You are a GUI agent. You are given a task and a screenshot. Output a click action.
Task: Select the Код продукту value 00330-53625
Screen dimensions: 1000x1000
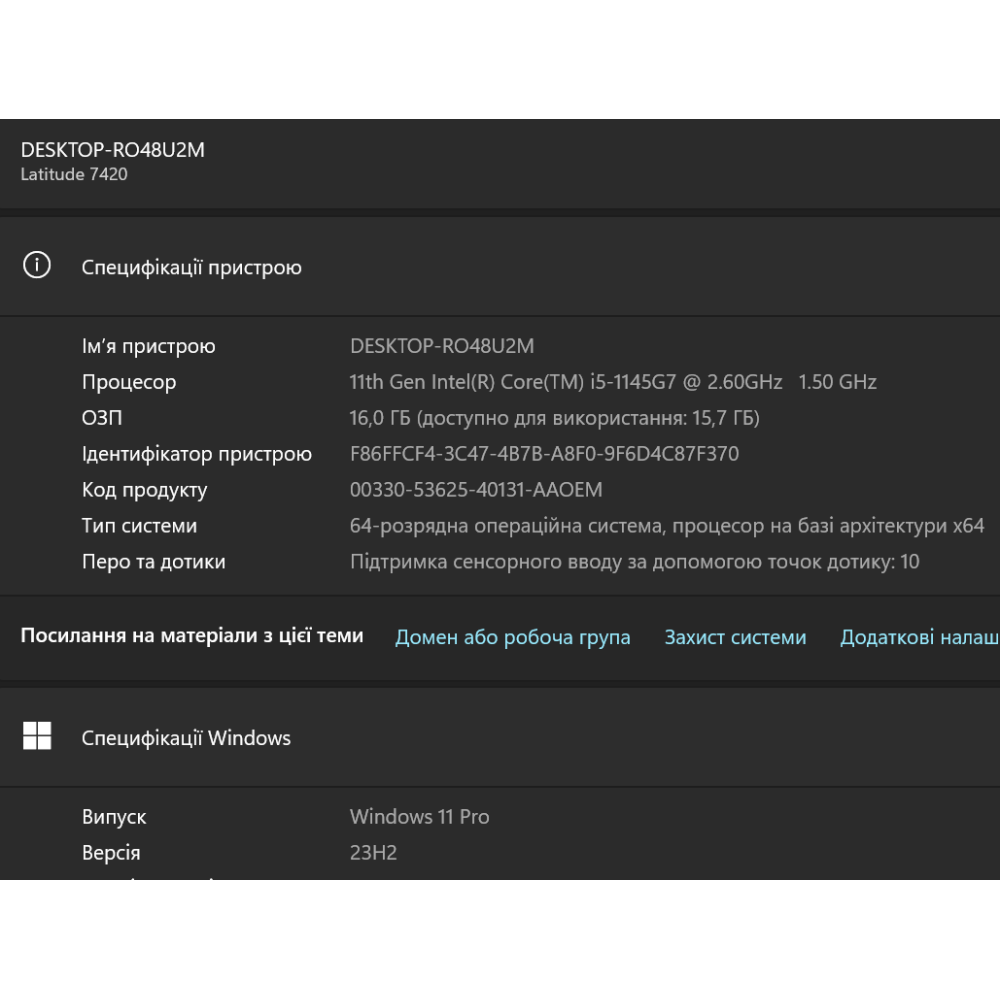[476, 490]
